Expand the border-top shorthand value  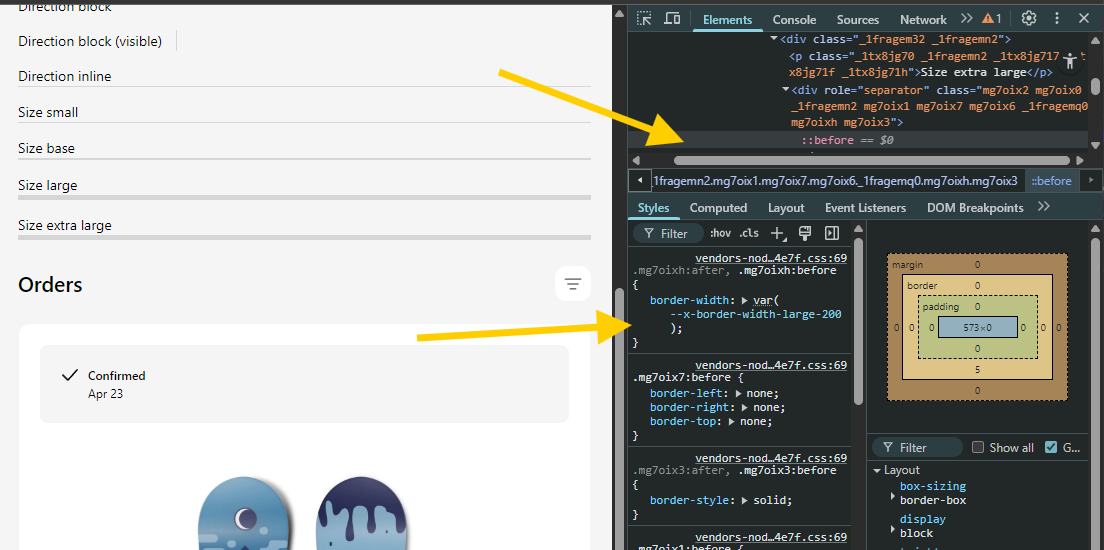tap(732, 422)
